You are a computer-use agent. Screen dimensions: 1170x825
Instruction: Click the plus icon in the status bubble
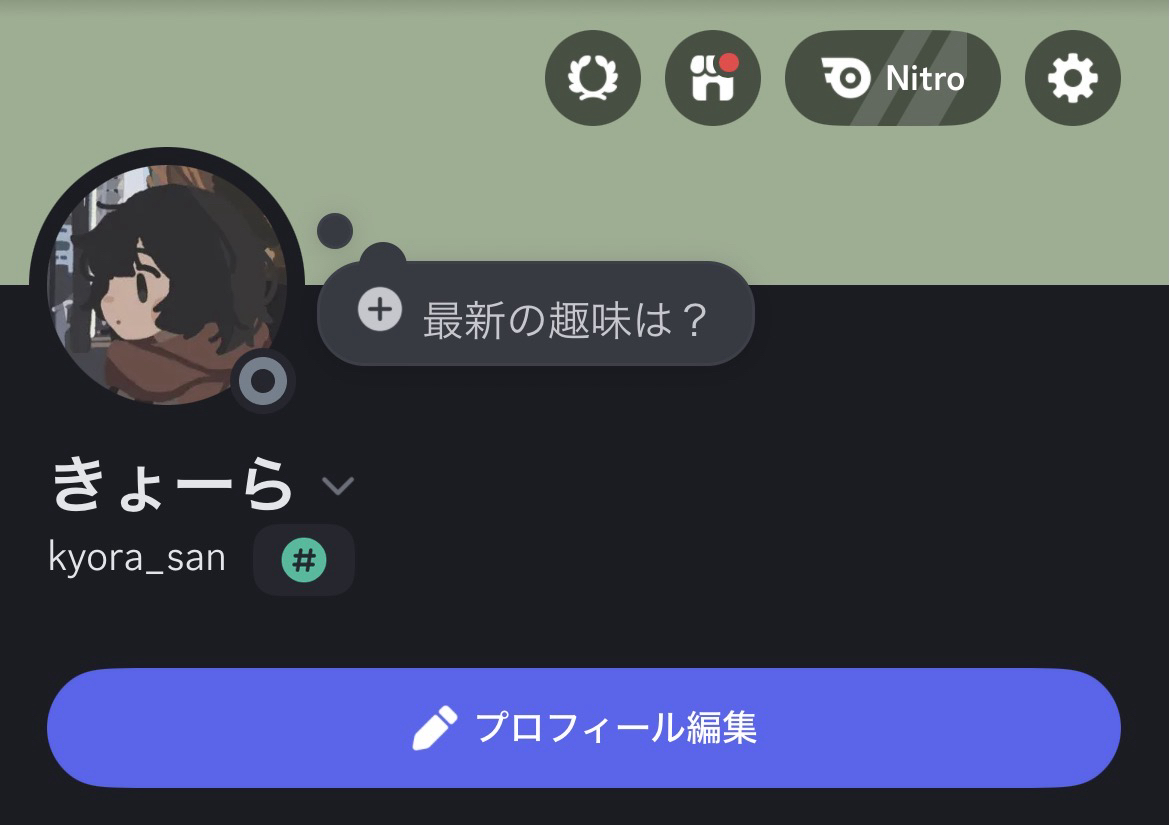tap(380, 309)
